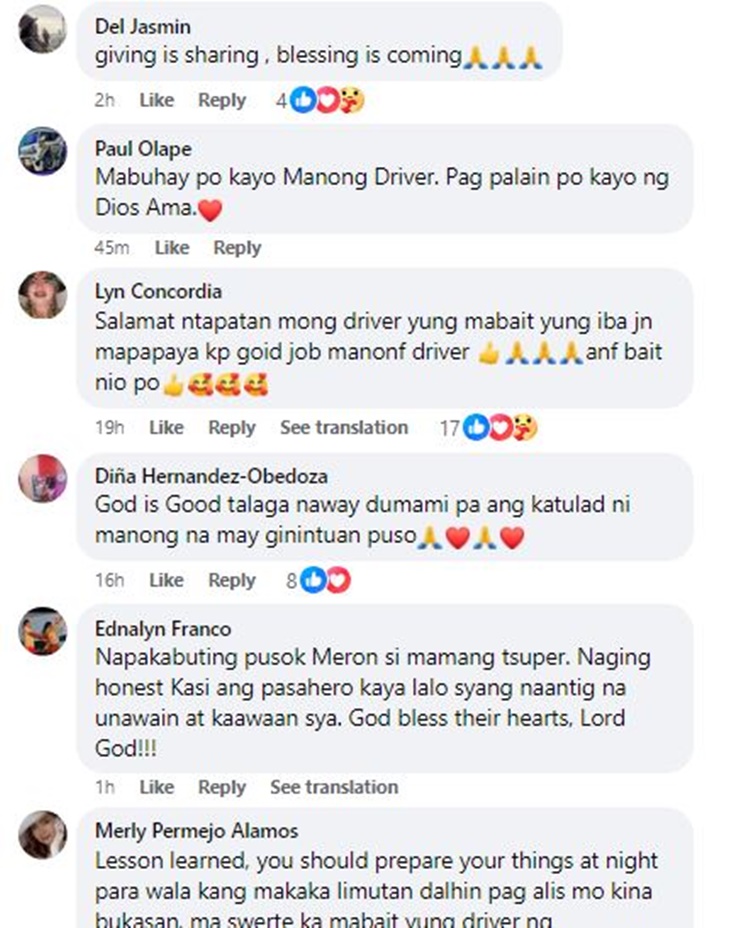Open Diña Hernandez-Obedoza's avatar

pyautogui.click(x=43, y=478)
